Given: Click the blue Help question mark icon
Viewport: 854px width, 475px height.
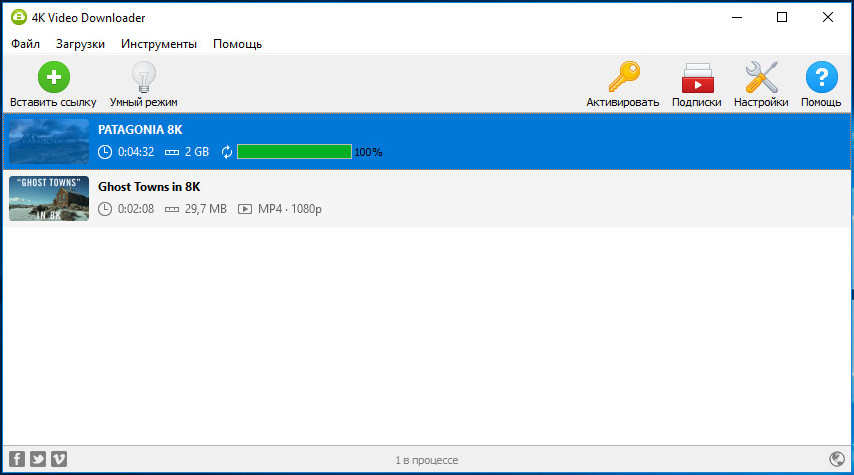Looking at the screenshot, I should pyautogui.click(x=821, y=77).
